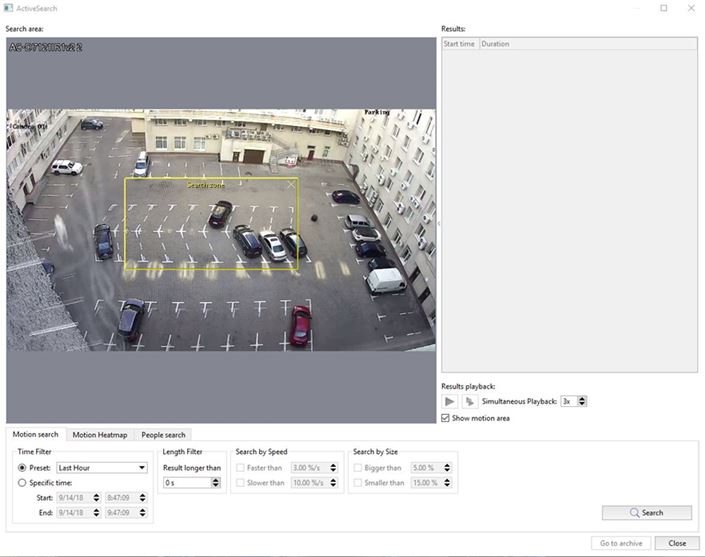Click the Close button at bottom right

pyautogui.click(x=677, y=543)
